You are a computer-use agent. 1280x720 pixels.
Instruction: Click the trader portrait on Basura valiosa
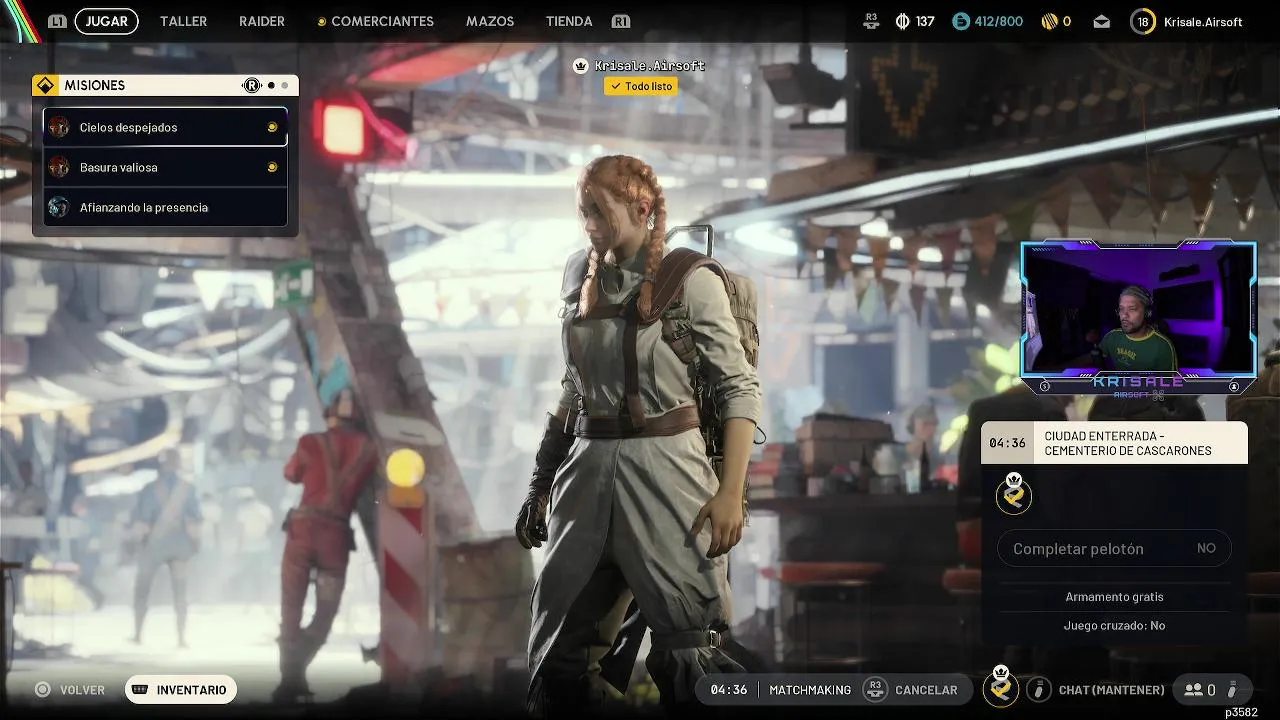pyautogui.click(x=59, y=167)
